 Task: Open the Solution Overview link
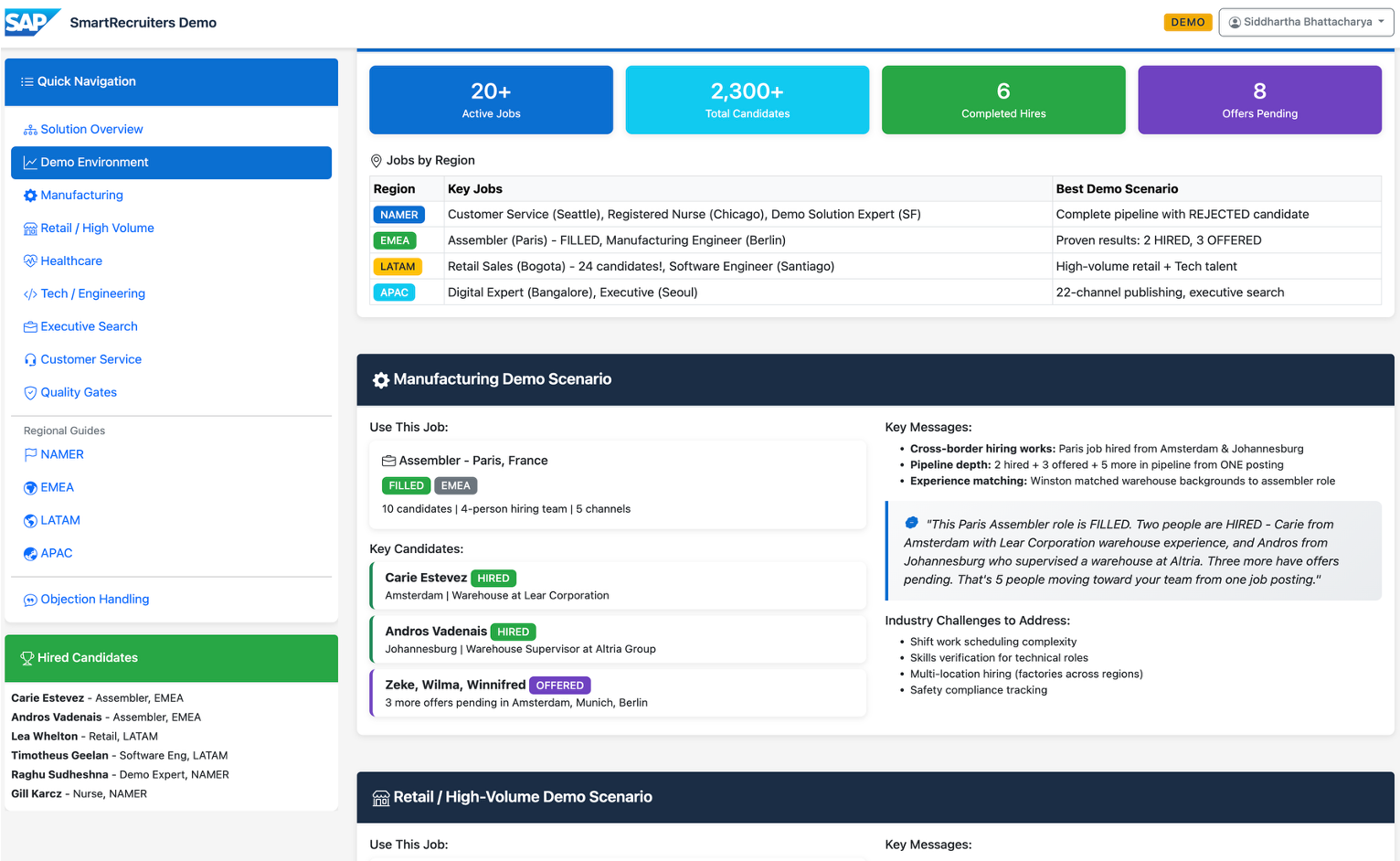(91, 130)
